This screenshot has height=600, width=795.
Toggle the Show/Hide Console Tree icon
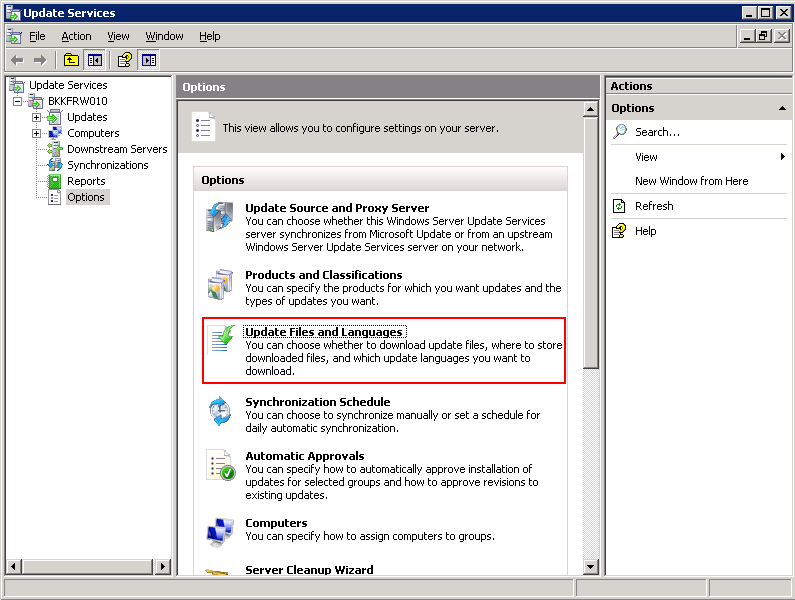[94, 60]
